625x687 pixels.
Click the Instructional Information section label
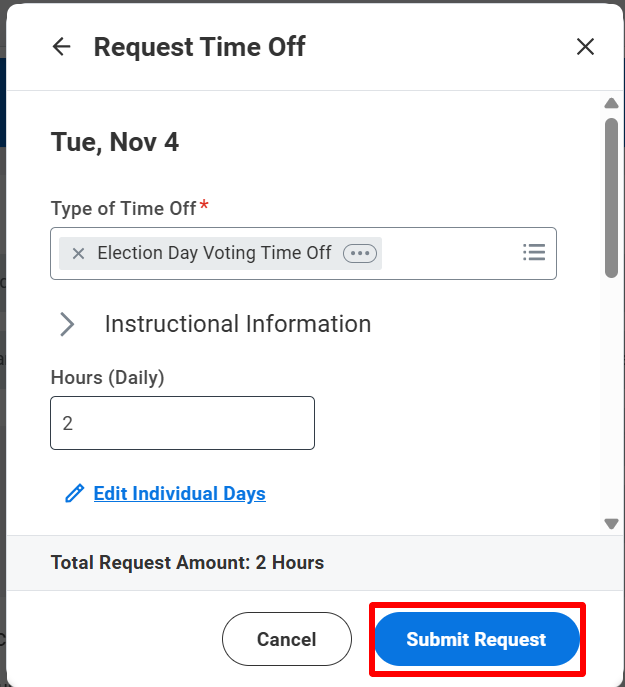point(238,324)
